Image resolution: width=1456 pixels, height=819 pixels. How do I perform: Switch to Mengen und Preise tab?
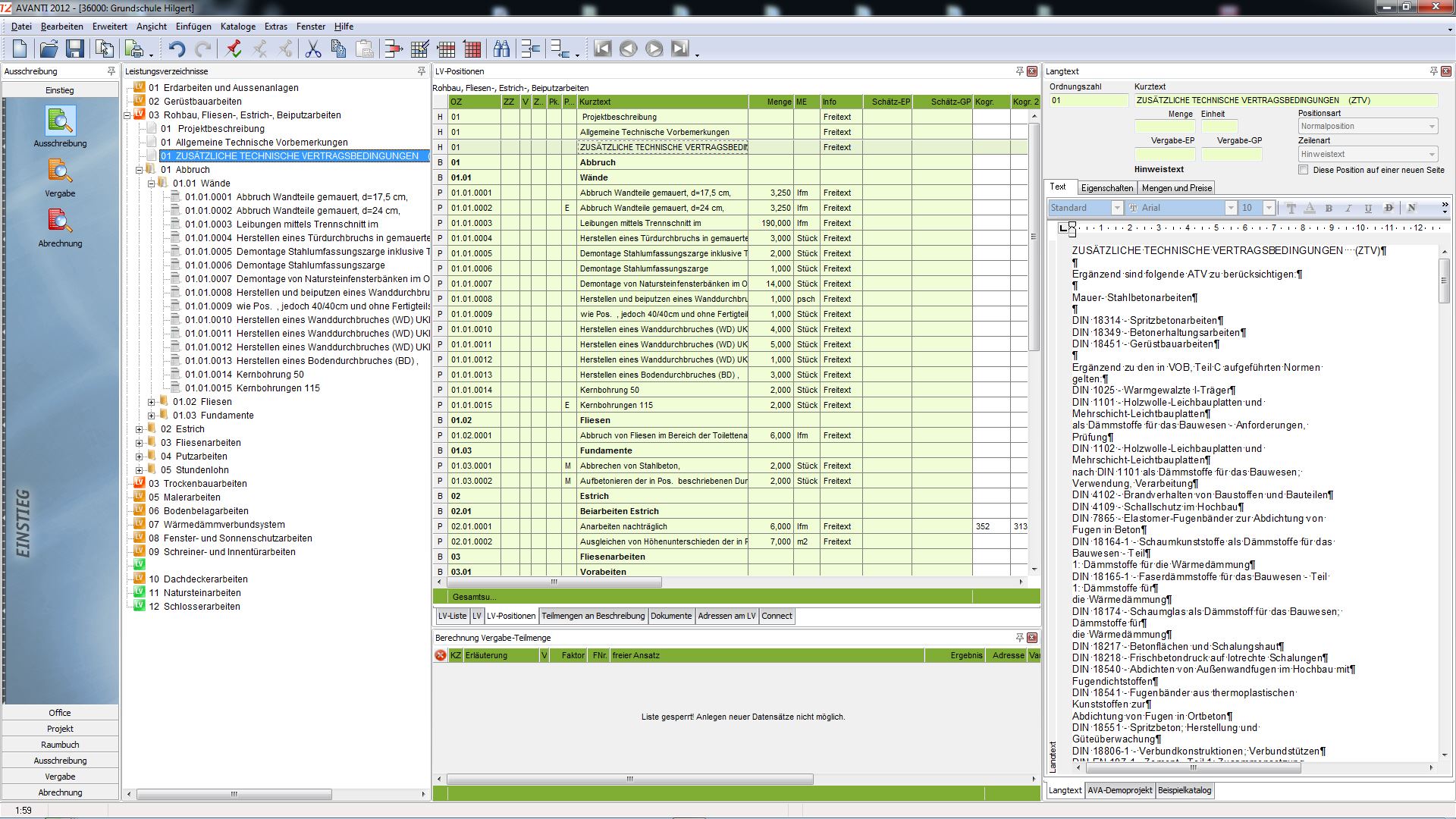pyautogui.click(x=1176, y=188)
